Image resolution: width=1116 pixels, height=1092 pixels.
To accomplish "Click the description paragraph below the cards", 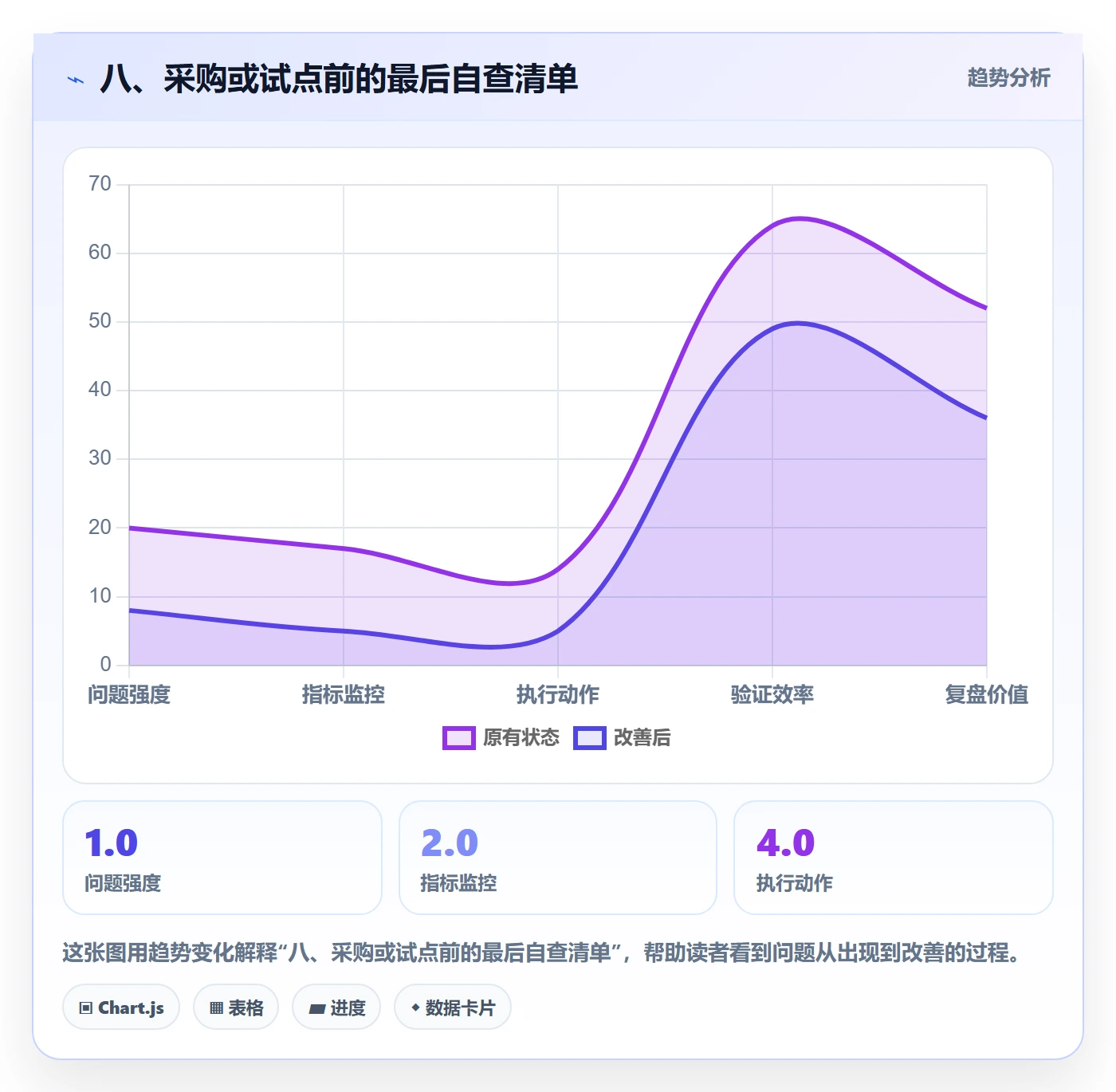I will pyautogui.click(x=544, y=953).
